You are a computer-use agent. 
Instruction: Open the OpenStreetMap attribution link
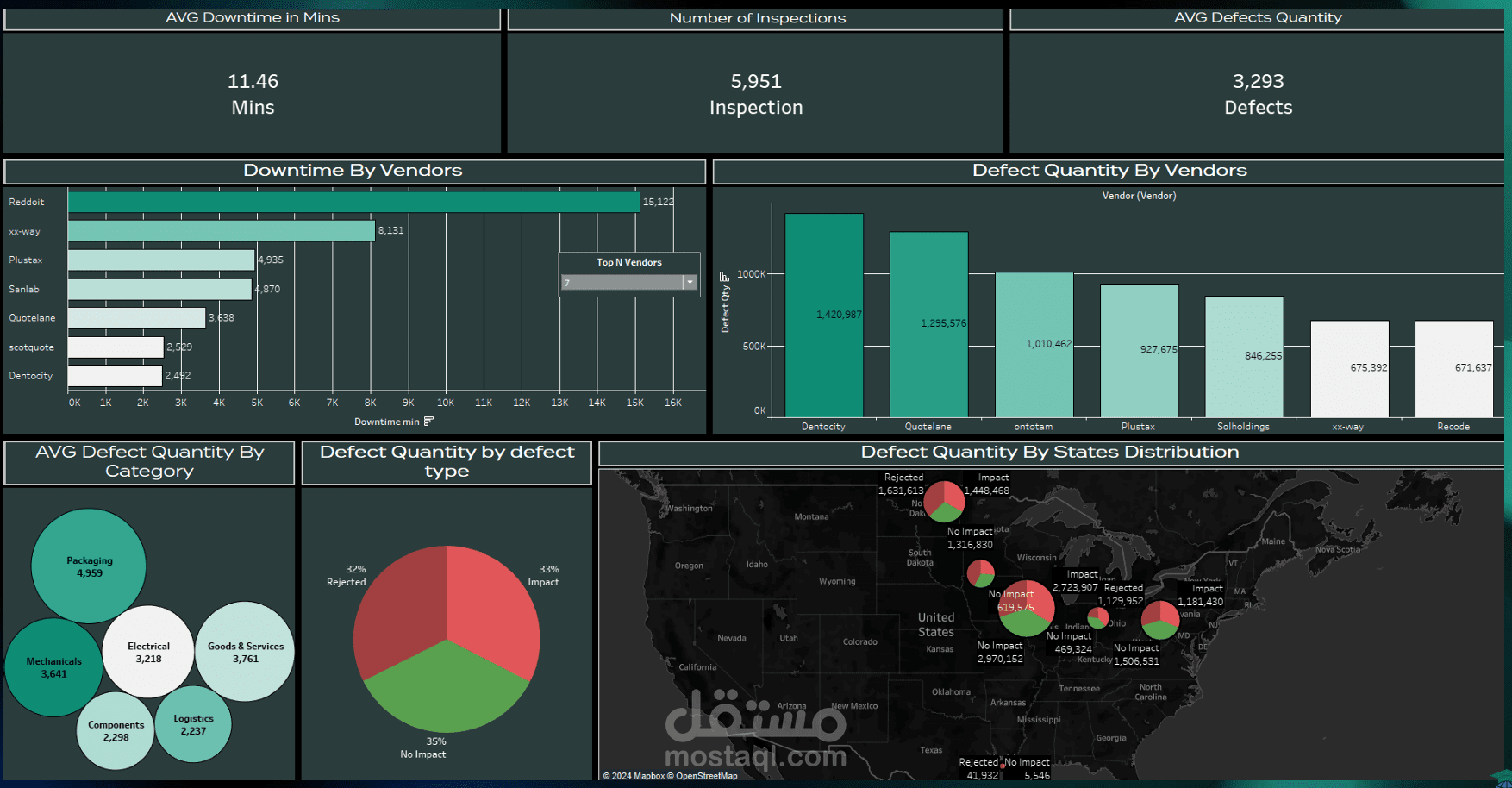[703, 776]
